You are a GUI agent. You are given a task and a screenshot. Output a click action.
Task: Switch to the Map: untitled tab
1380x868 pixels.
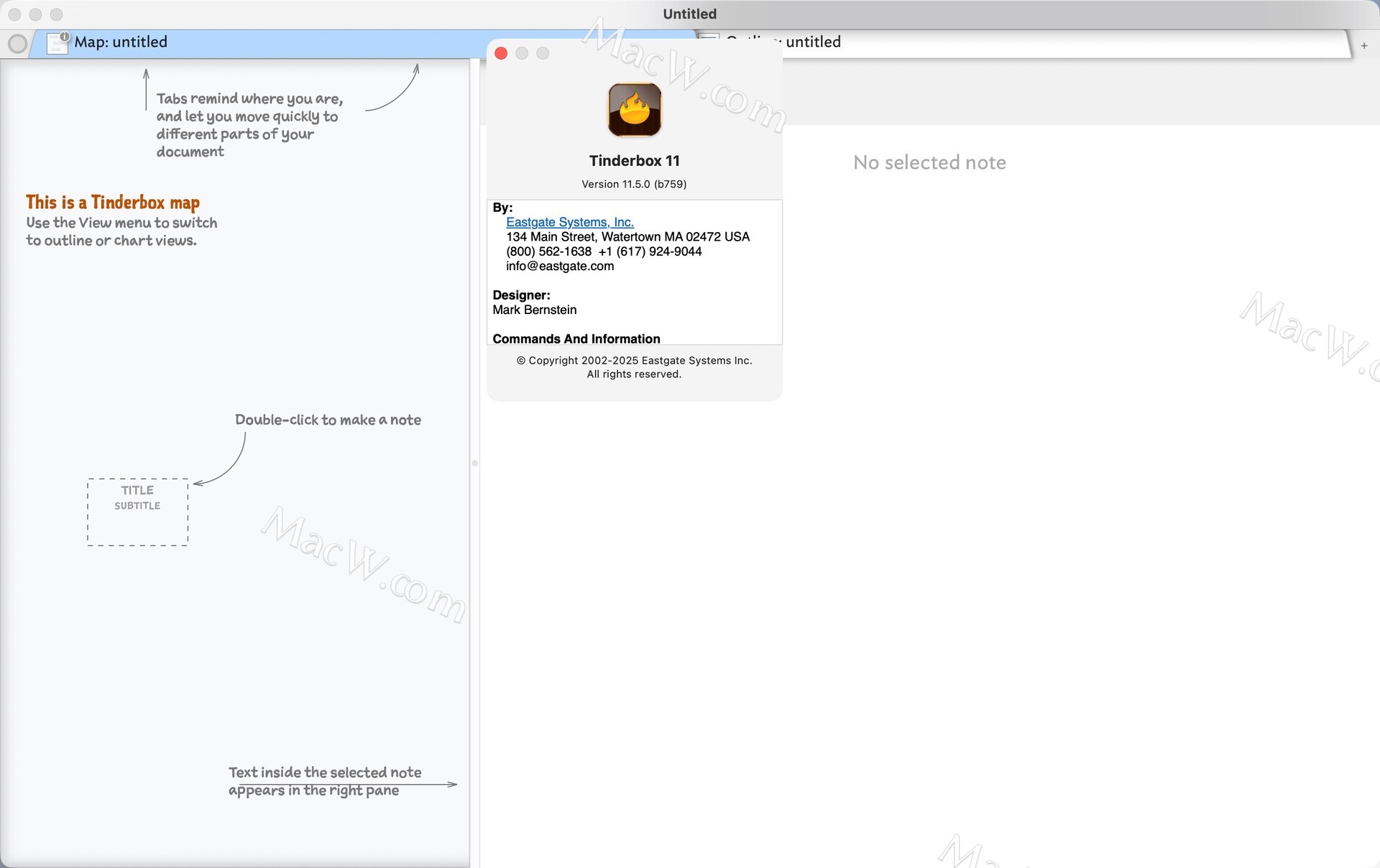(x=121, y=42)
